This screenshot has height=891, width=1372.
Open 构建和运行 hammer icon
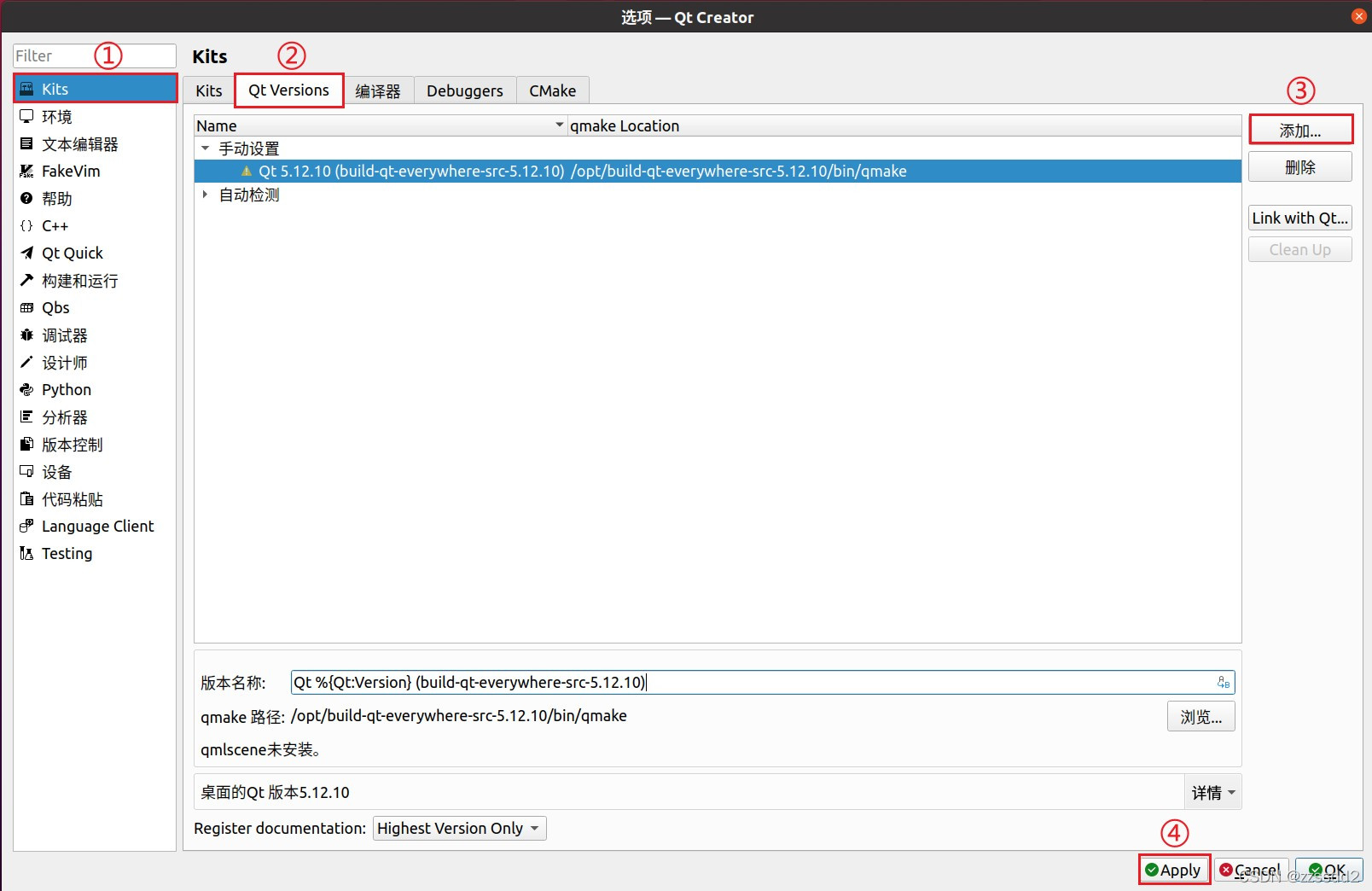(x=26, y=280)
